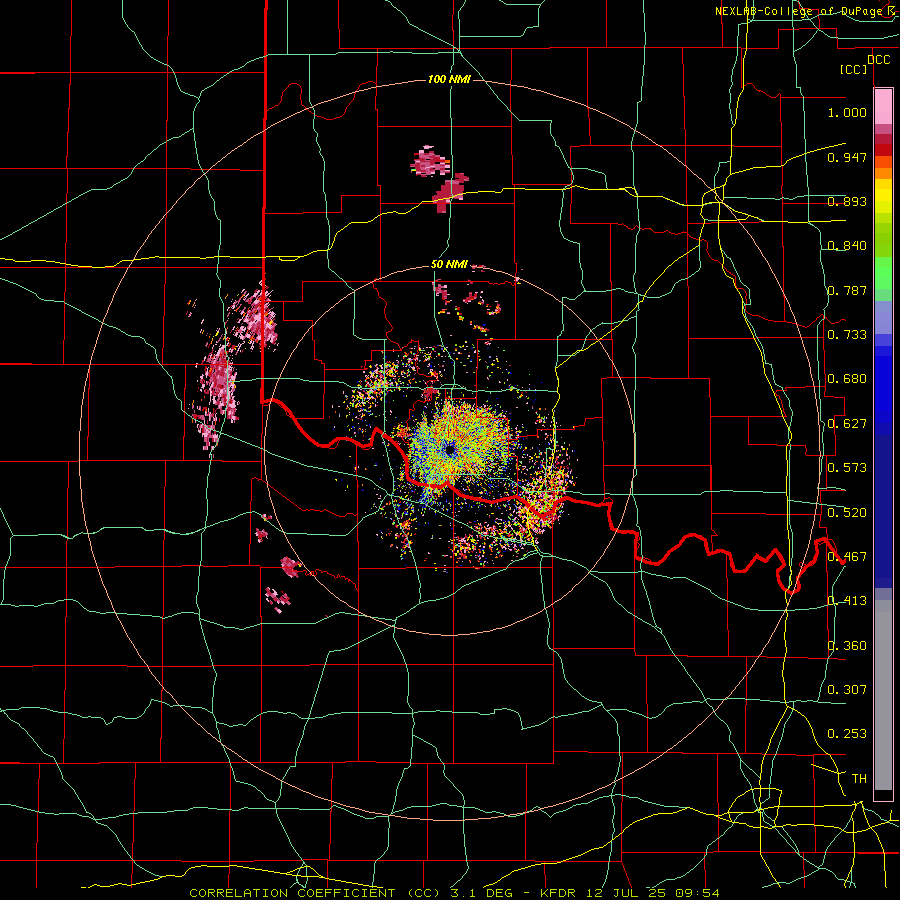Click the 0.947 scale value

coord(847,157)
